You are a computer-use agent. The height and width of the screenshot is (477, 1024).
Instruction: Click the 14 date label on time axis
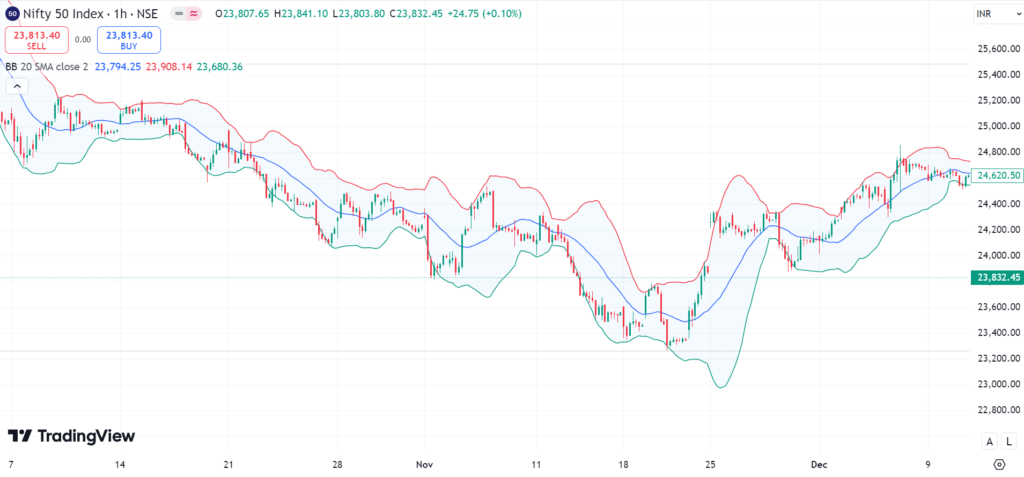[119, 465]
